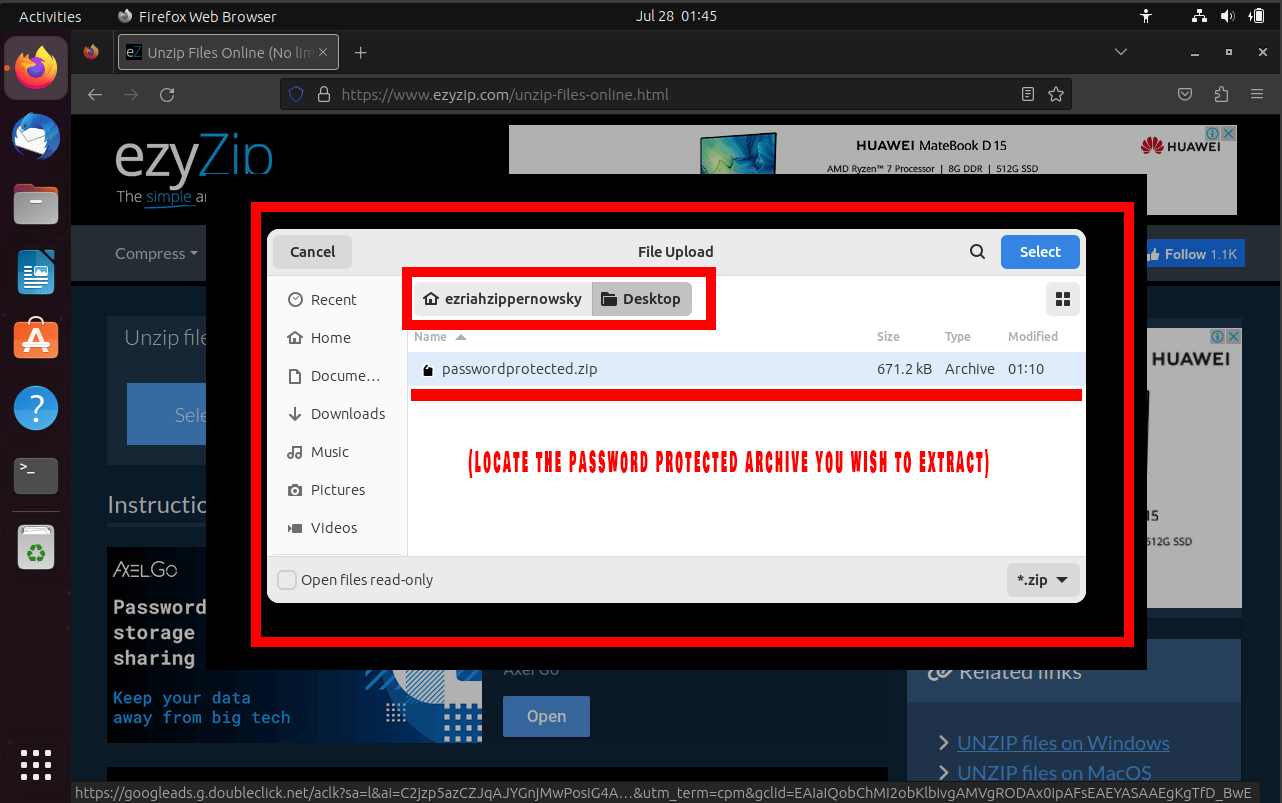The width and height of the screenshot is (1282, 803).
Task: Save the page to Pocket
Action: 1185,93
